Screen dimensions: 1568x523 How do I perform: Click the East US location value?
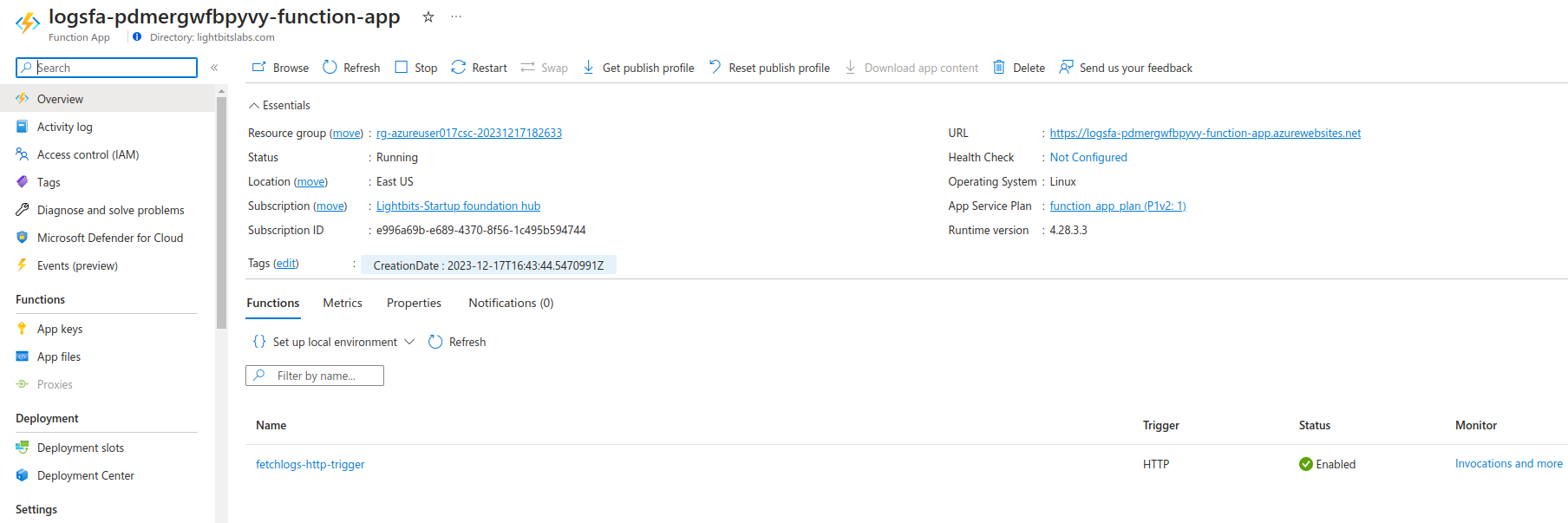[395, 181]
